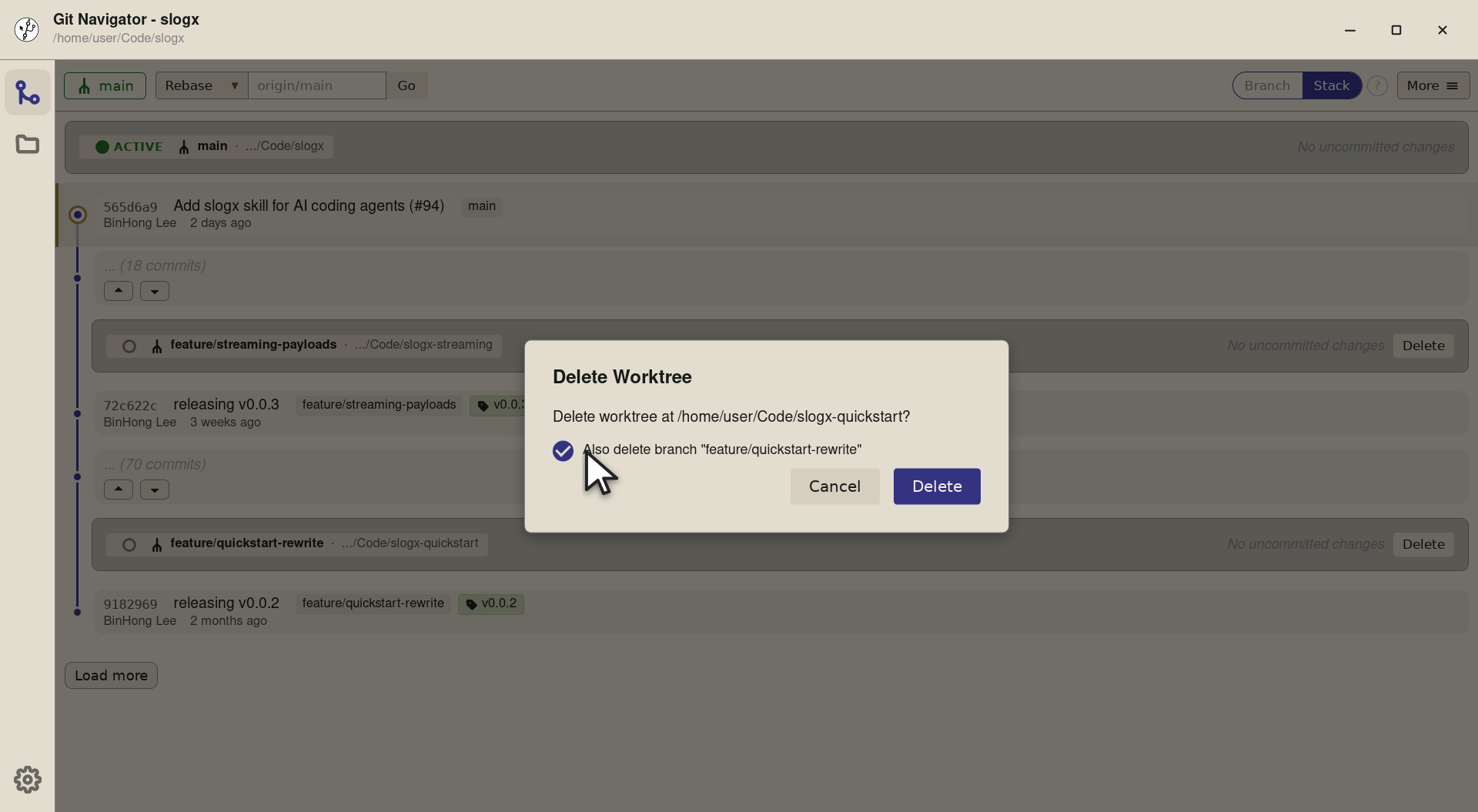The width and height of the screenshot is (1478, 812).
Task: Delete the slogx-streaming worktree
Action: tap(1423, 346)
